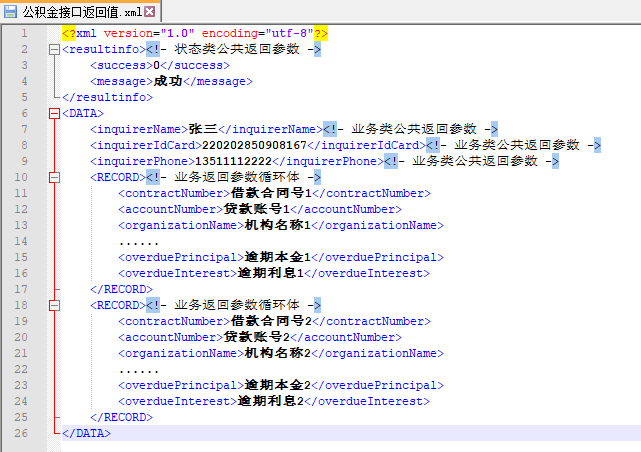Click the </RECORD> tag on line 25
This screenshot has height=452, width=641.
(x=121, y=417)
